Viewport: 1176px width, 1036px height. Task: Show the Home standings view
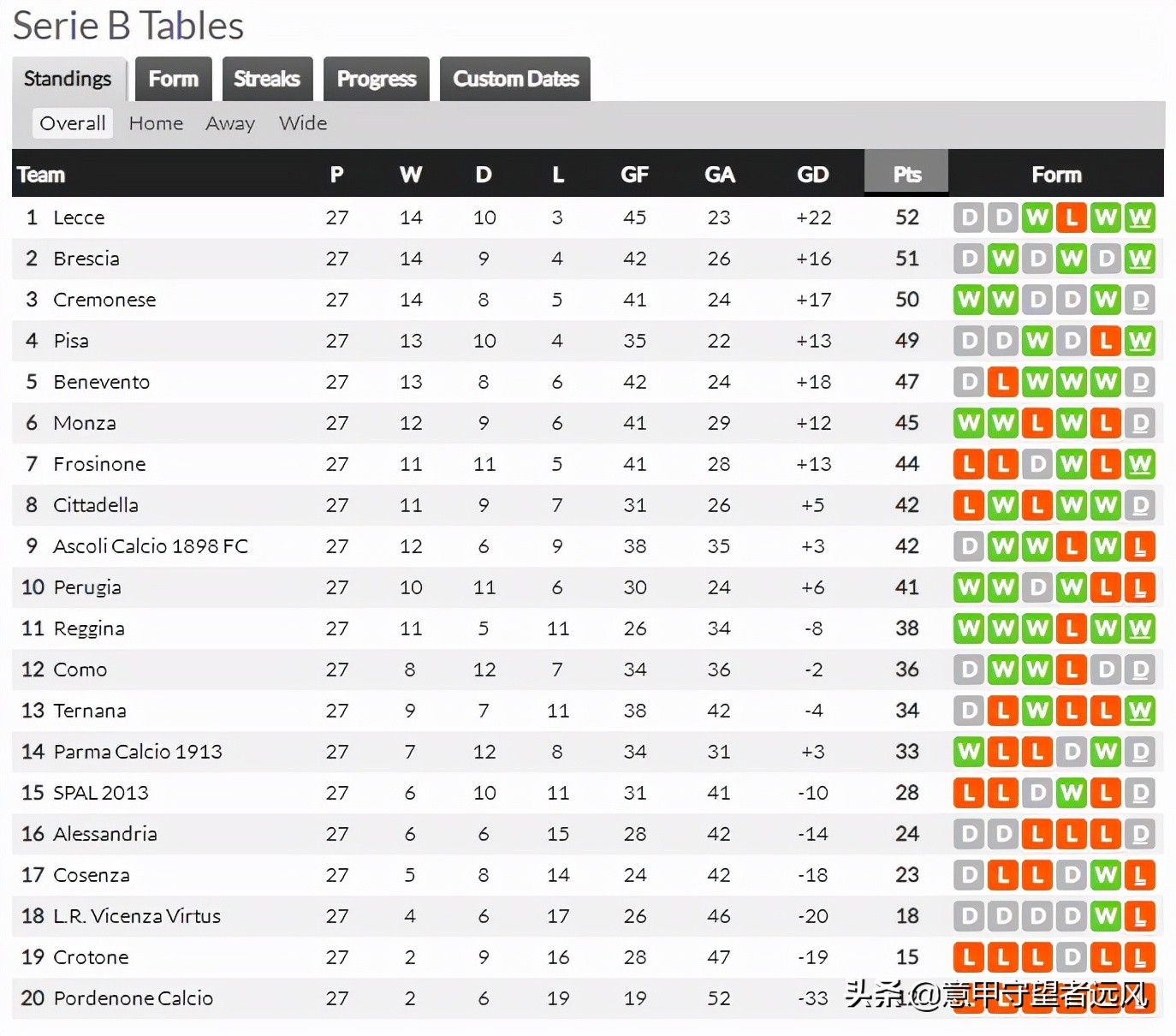[x=156, y=123]
